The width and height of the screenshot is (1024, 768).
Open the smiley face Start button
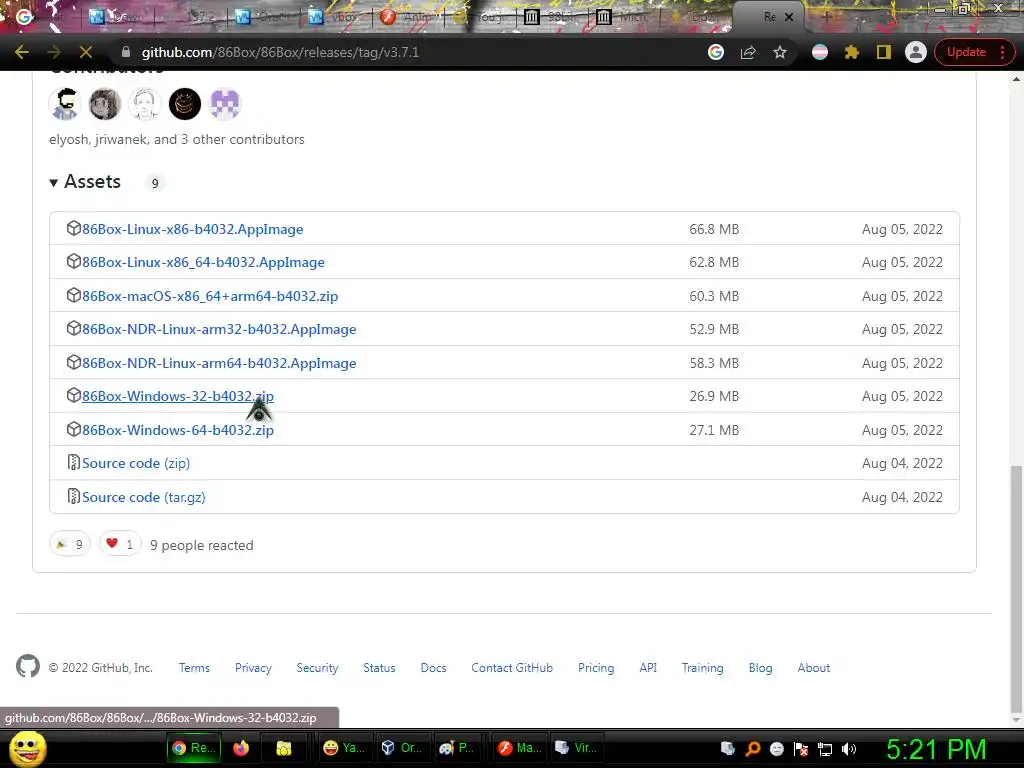[x=27, y=749]
